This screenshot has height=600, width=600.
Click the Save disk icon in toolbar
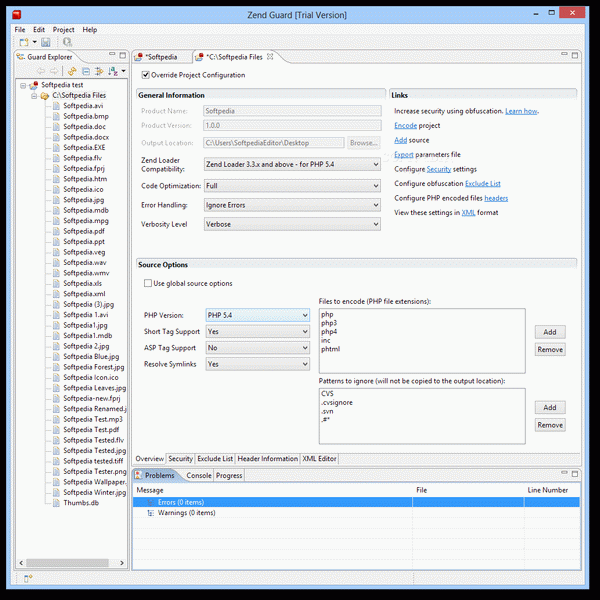point(46,43)
